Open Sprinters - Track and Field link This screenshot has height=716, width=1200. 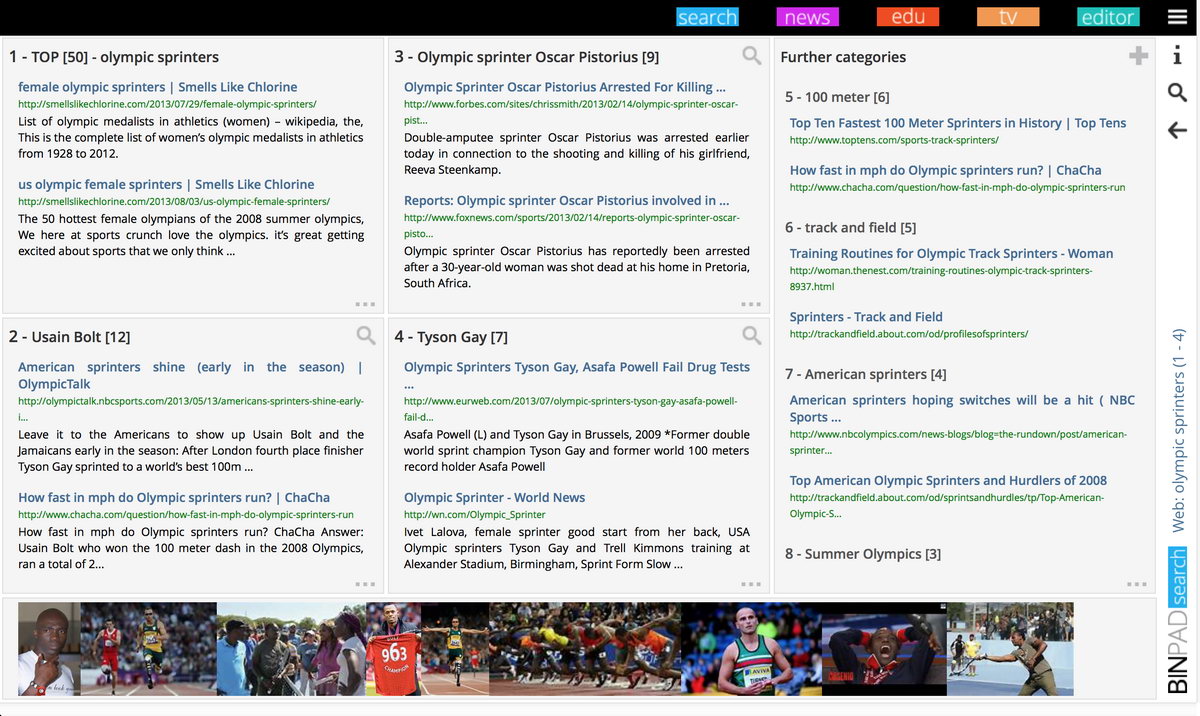pos(866,316)
